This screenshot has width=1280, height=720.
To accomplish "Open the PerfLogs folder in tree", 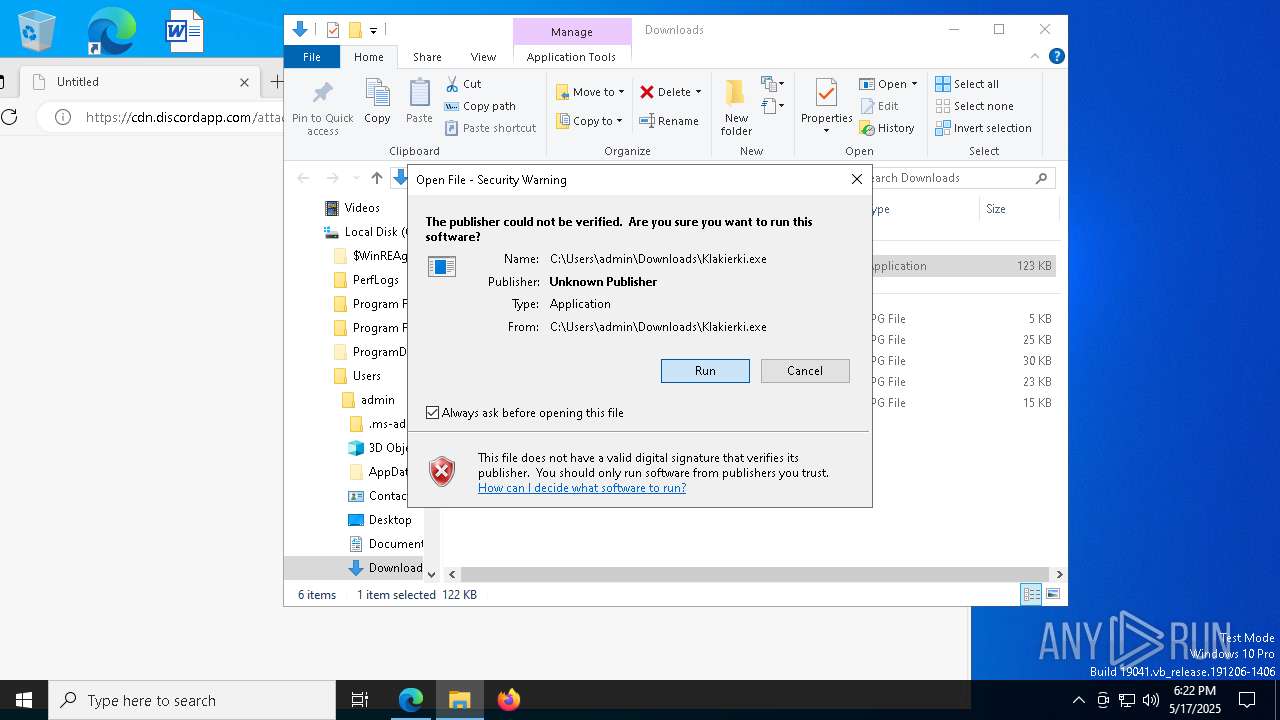I will (x=366, y=280).
